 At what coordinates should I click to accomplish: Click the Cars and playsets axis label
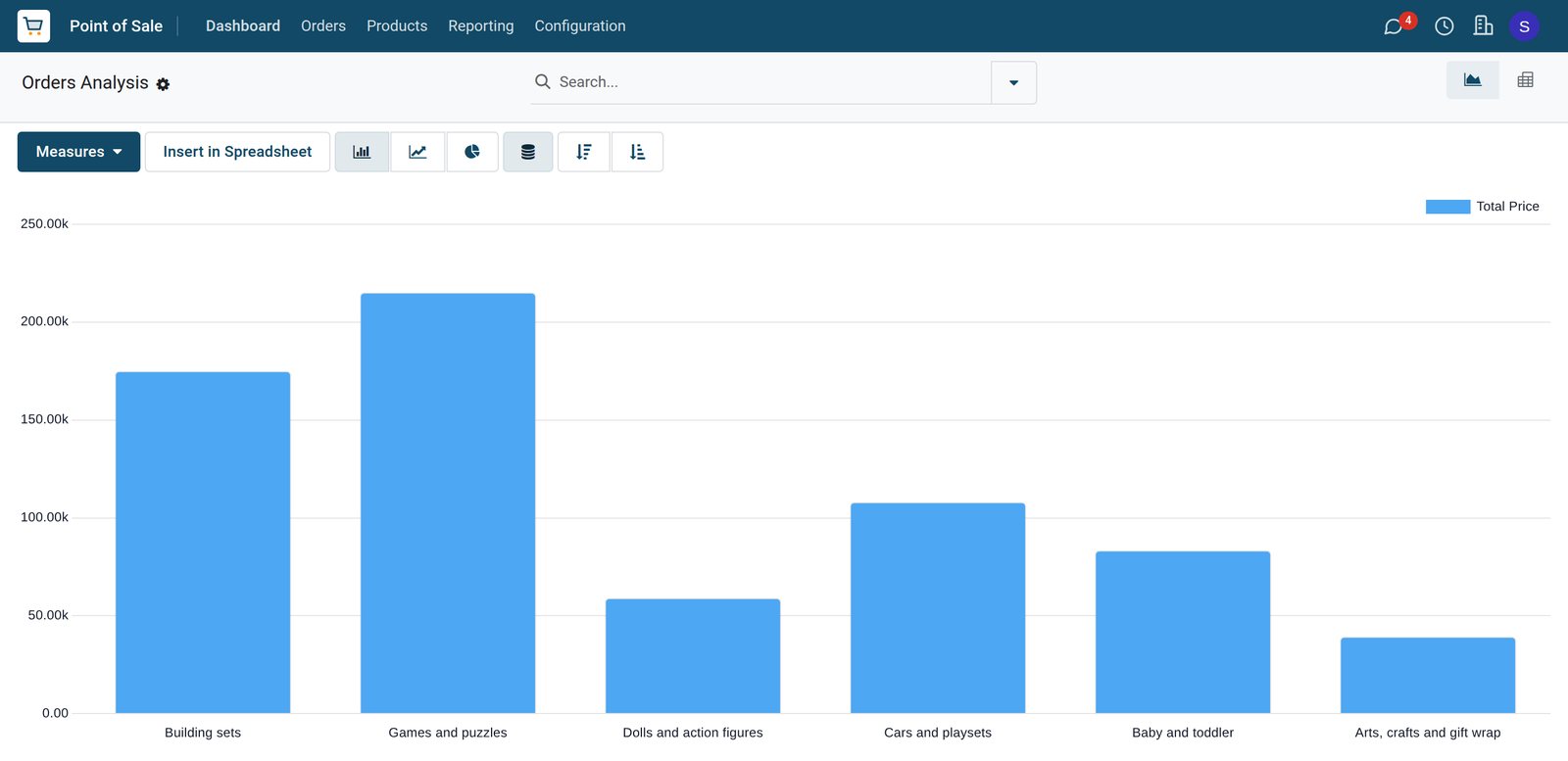(938, 733)
